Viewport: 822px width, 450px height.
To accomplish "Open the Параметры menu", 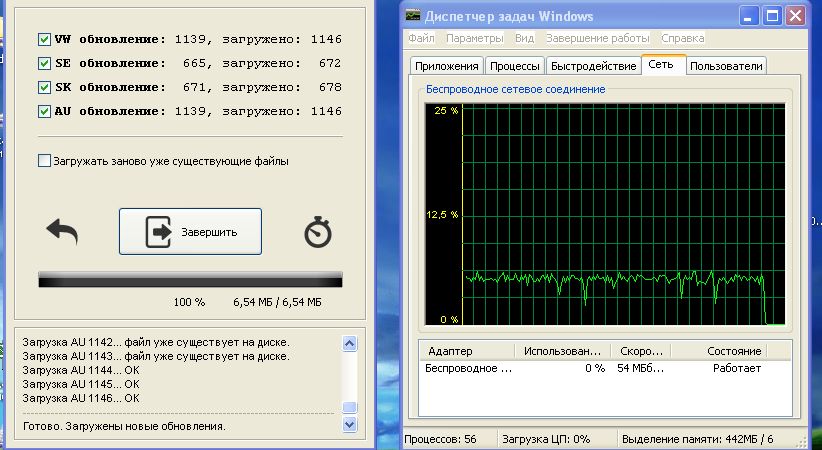I will coord(475,38).
